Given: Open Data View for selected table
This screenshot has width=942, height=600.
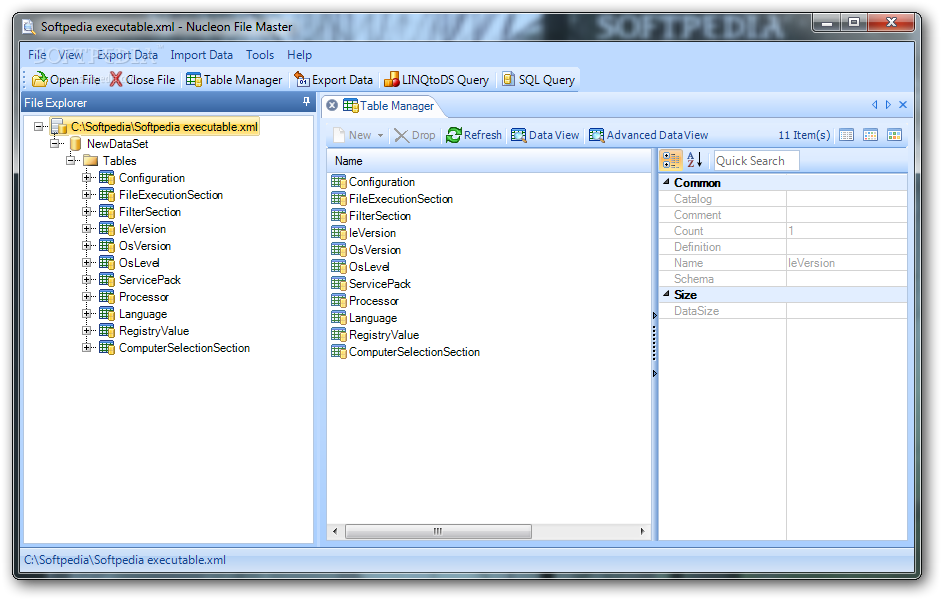Looking at the screenshot, I should point(545,135).
